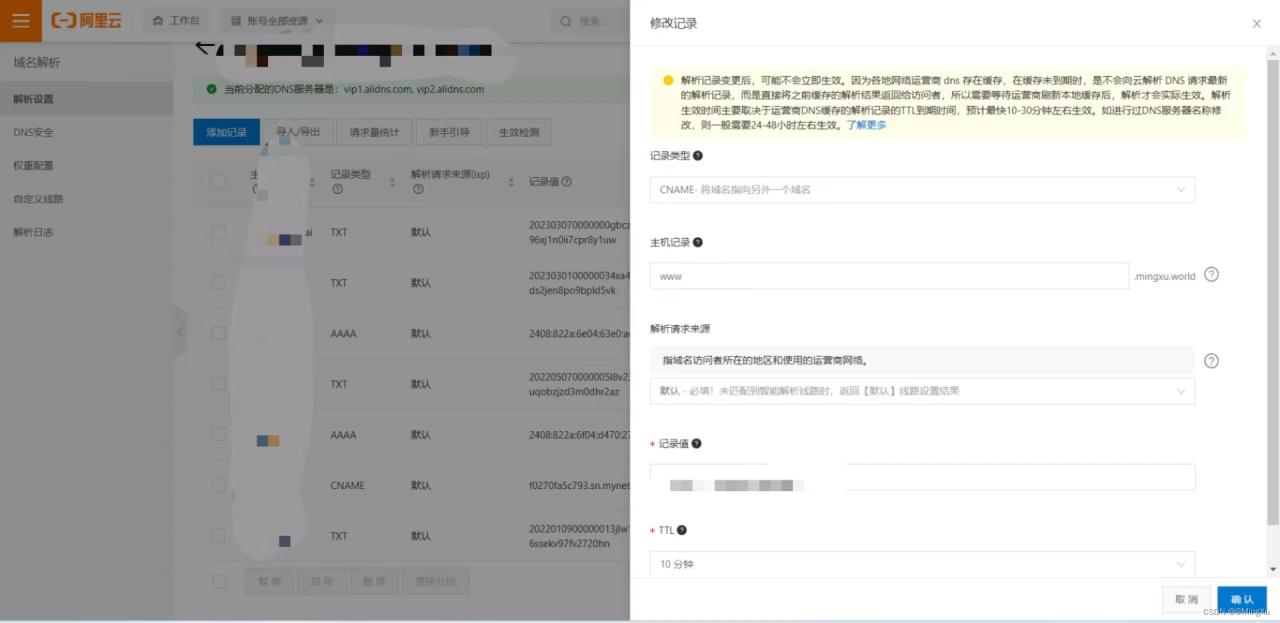Screen dimensions: 1280x623
Task: Click the 解析请求来源 help icon
Action: tap(1211, 361)
